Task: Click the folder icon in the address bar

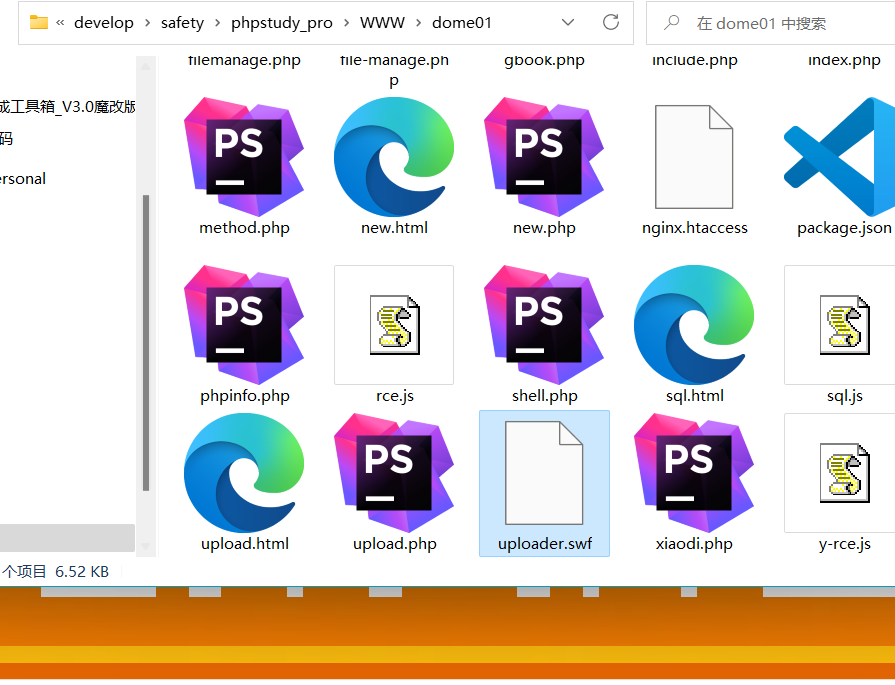Action: coord(39,22)
